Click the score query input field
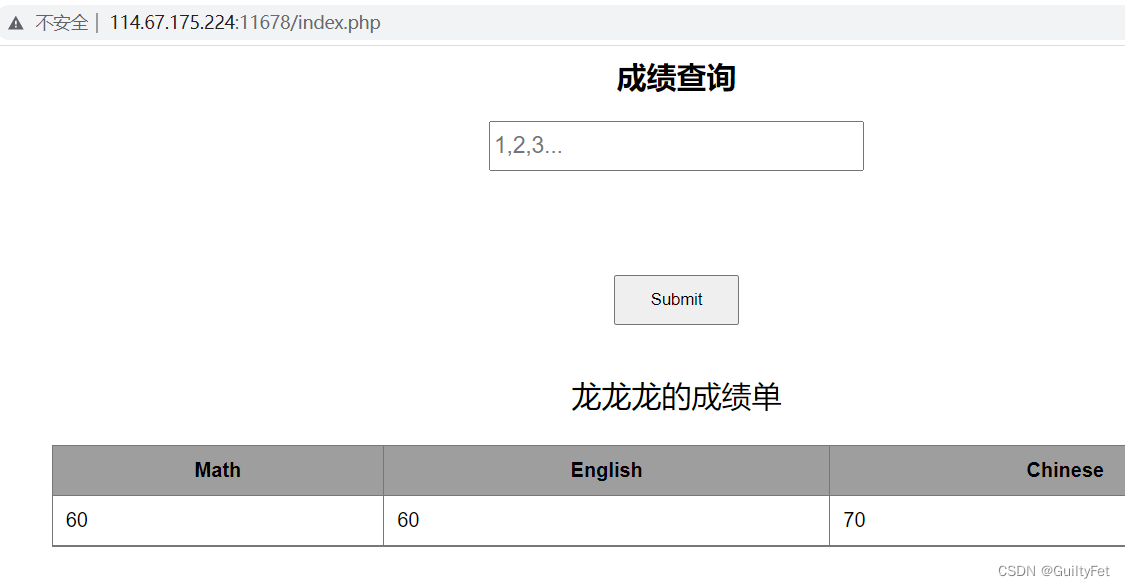This screenshot has width=1125, height=588. click(676, 146)
